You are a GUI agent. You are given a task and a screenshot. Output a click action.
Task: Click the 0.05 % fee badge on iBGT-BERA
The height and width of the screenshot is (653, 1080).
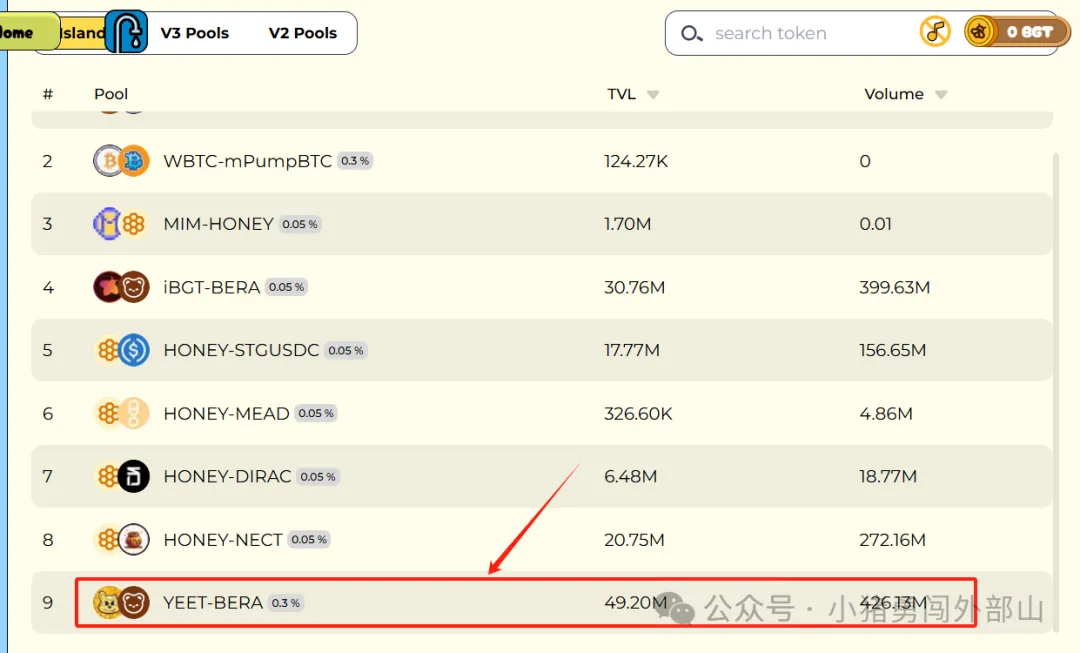(x=287, y=287)
